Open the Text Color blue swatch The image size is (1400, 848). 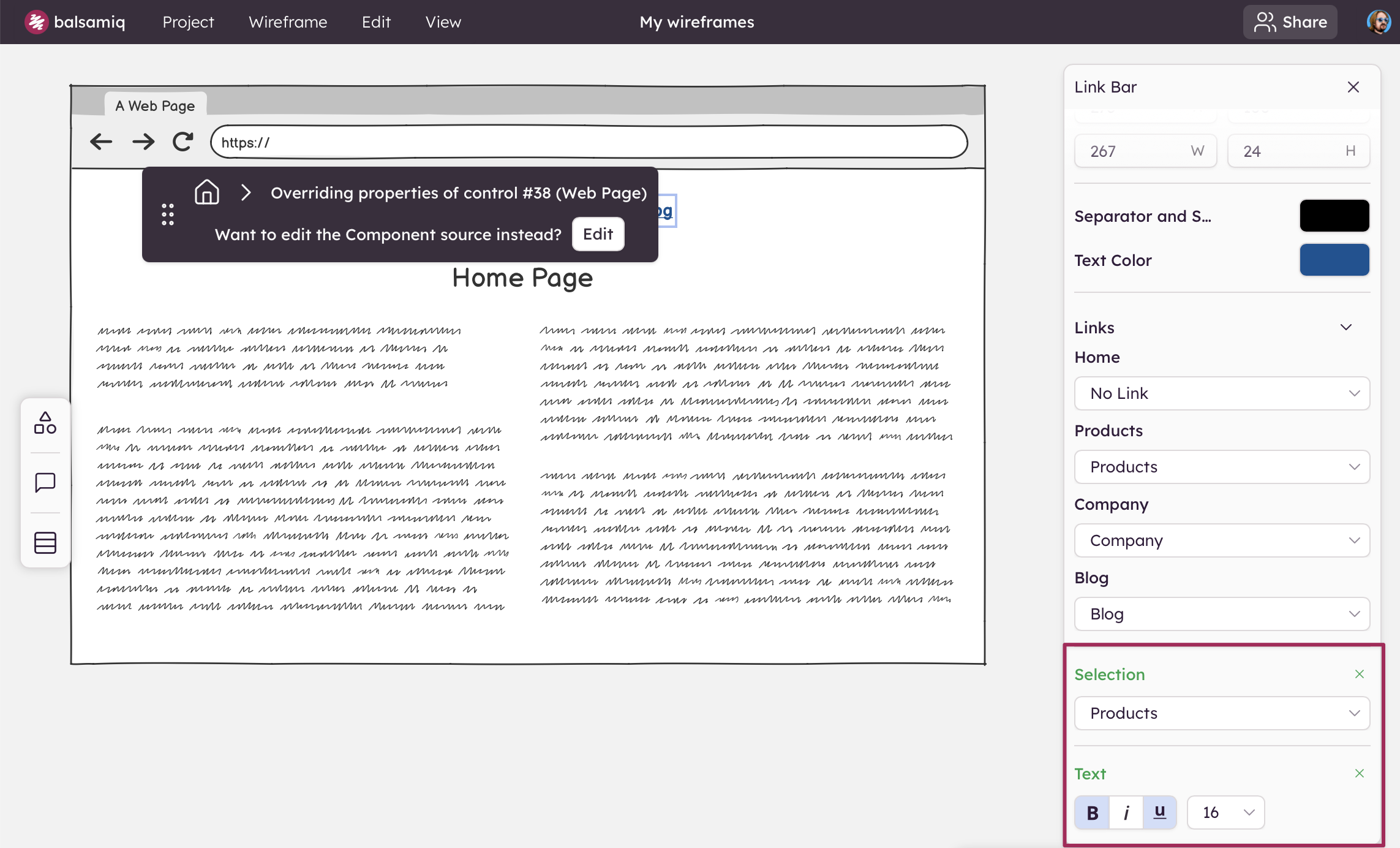pyautogui.click(x=1334, y=260)
